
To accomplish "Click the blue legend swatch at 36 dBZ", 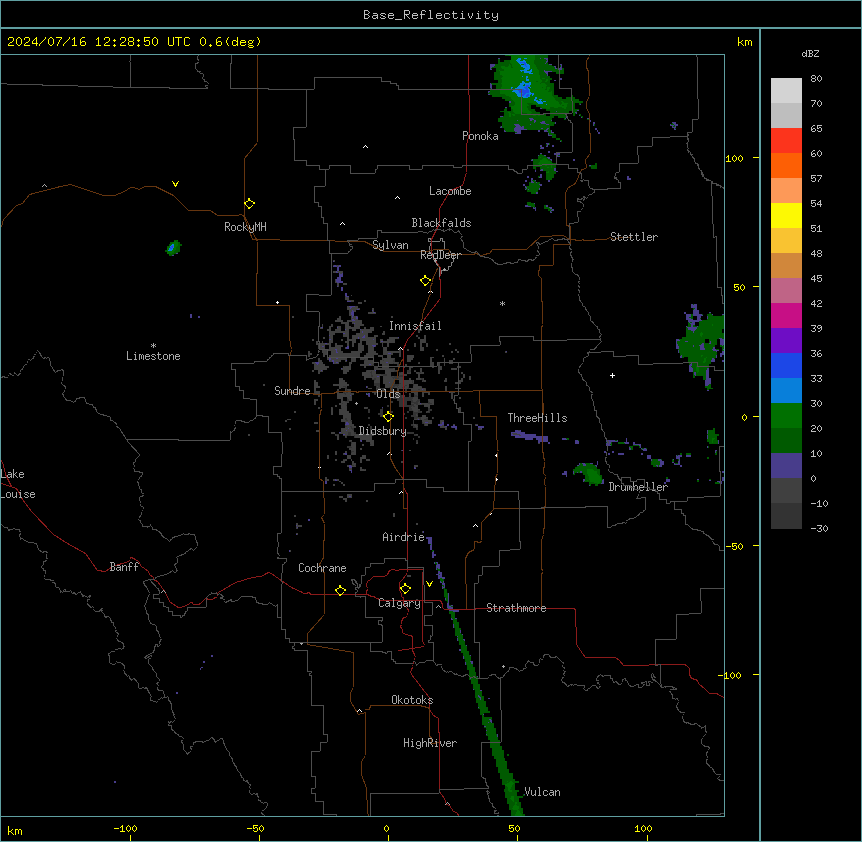I will click(786, 365).
